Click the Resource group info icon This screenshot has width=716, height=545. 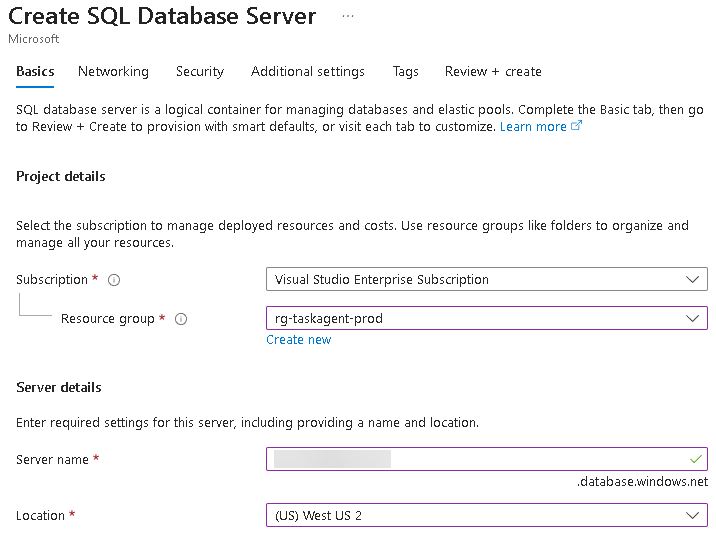[181, 319]
